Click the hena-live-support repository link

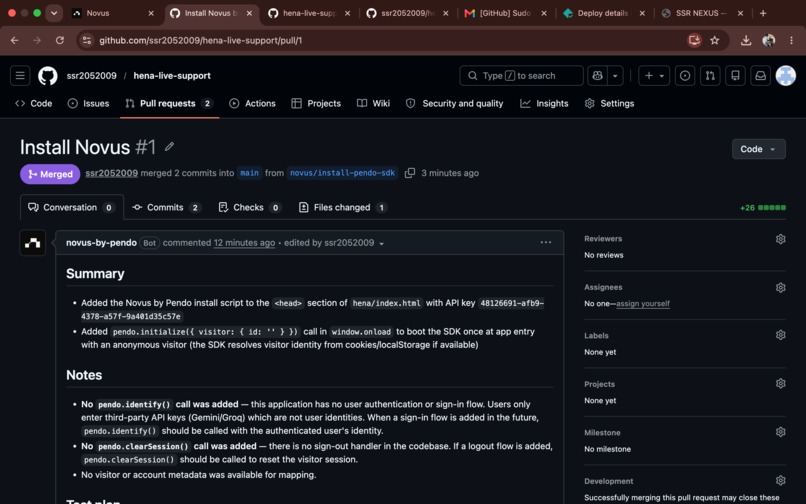172,76
